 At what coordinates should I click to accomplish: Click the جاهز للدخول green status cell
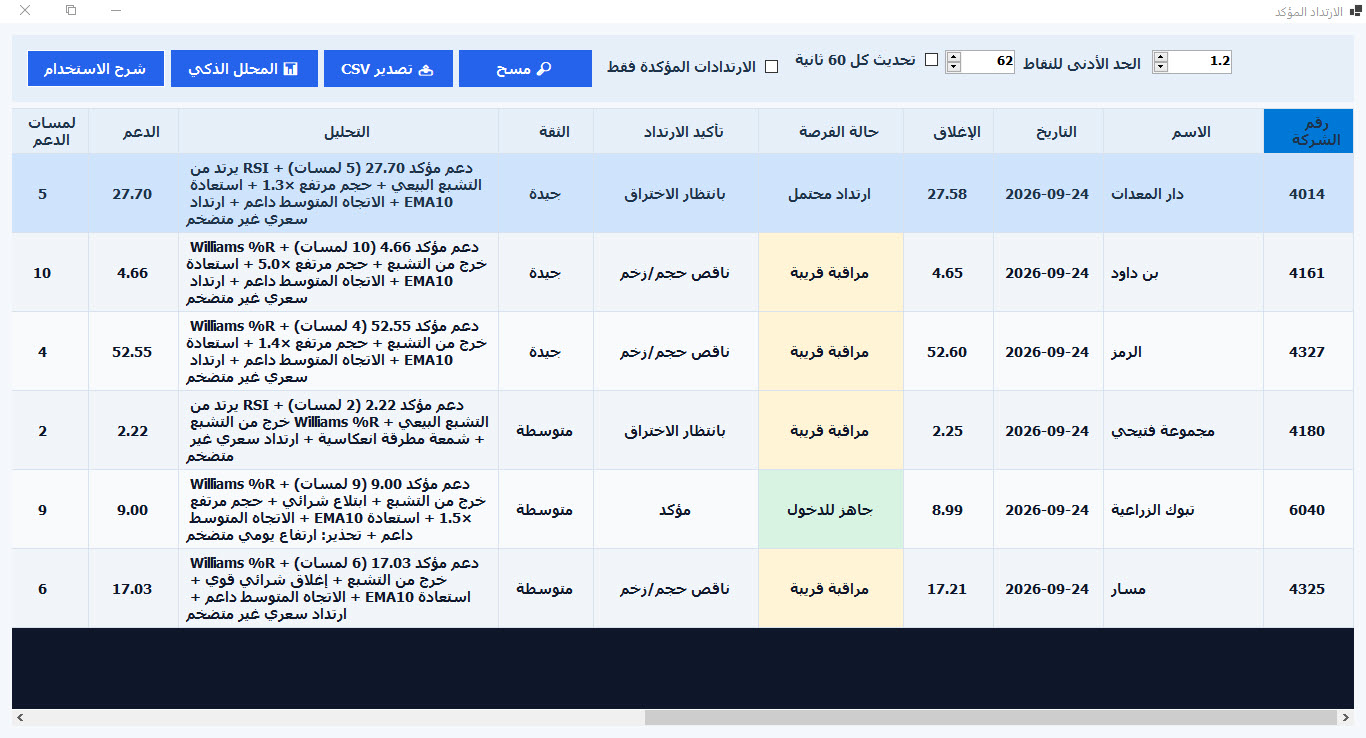831,510
